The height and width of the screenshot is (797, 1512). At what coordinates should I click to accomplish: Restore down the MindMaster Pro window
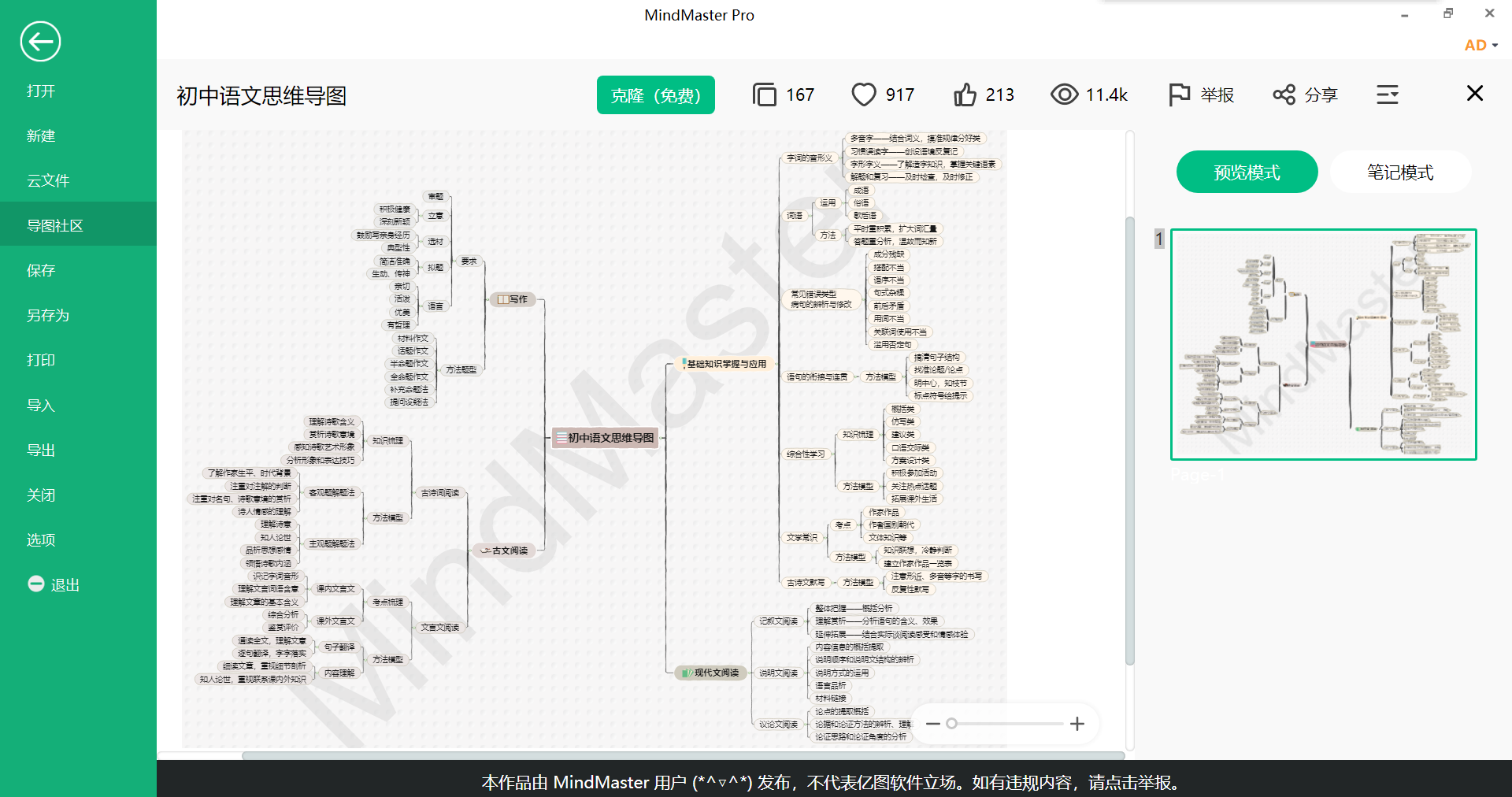(1447, 13)
